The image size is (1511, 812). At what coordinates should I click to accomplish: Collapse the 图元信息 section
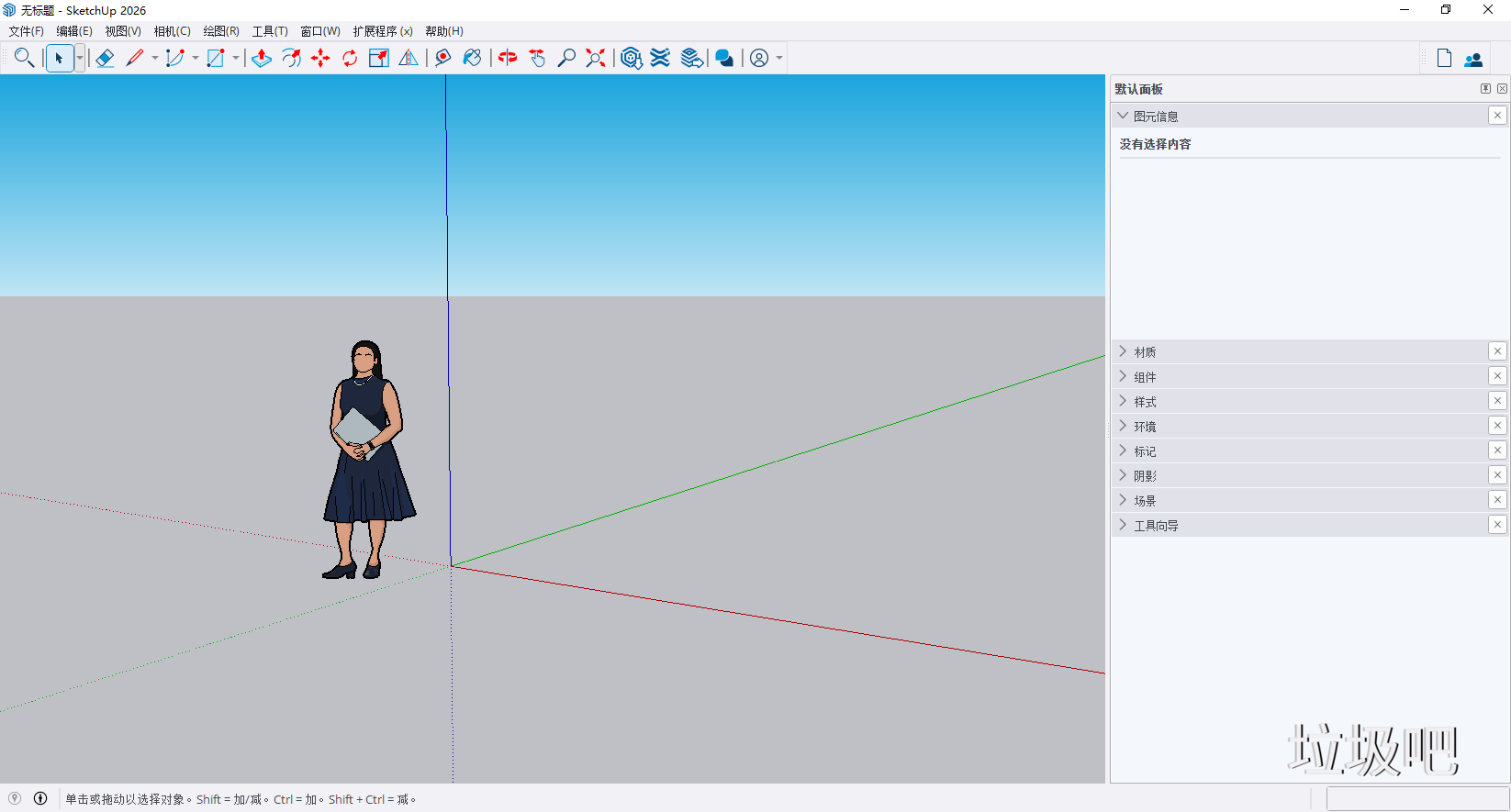[1123, 116]
